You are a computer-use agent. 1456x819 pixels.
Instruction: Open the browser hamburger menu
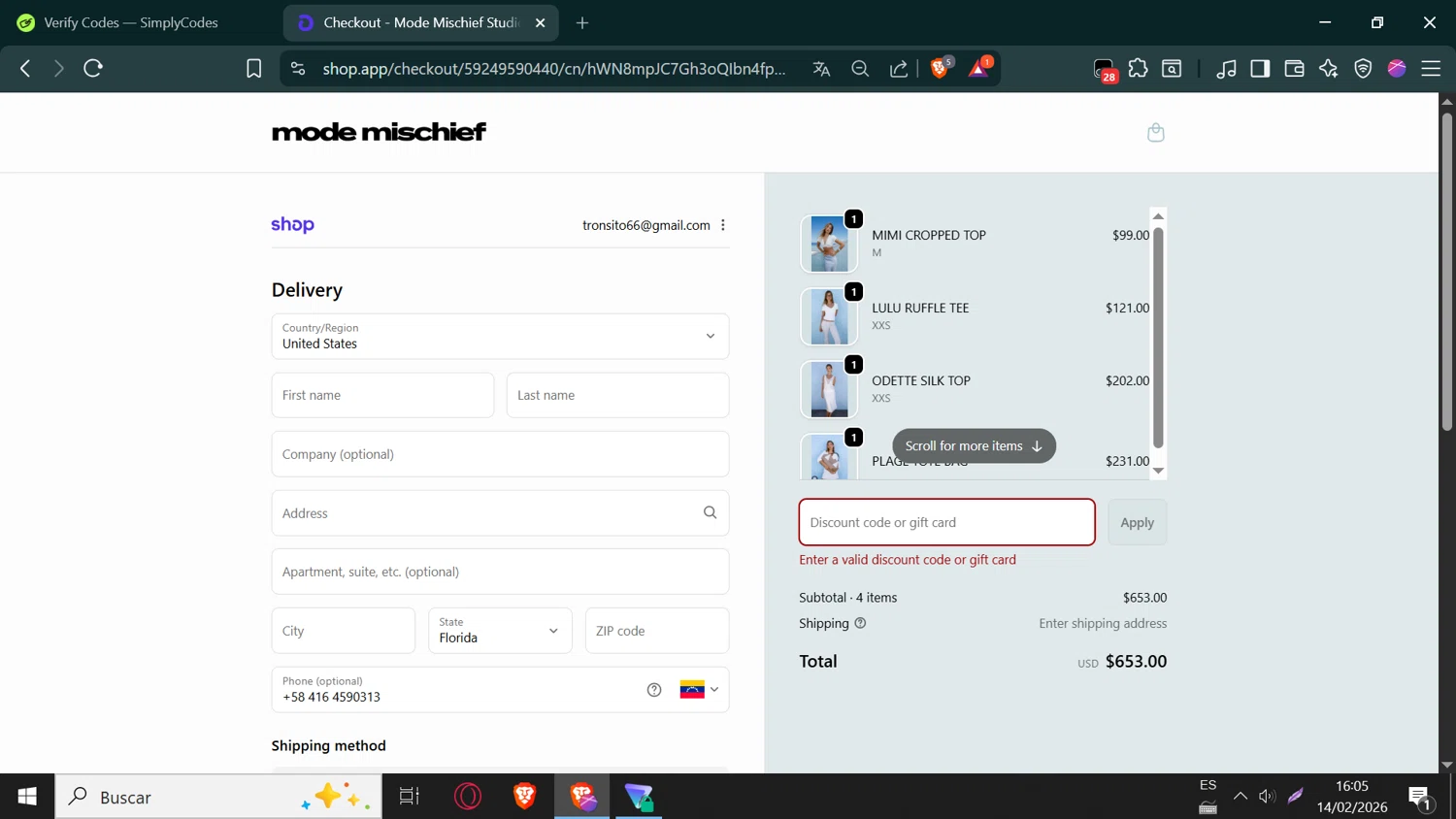[1431, 68]
